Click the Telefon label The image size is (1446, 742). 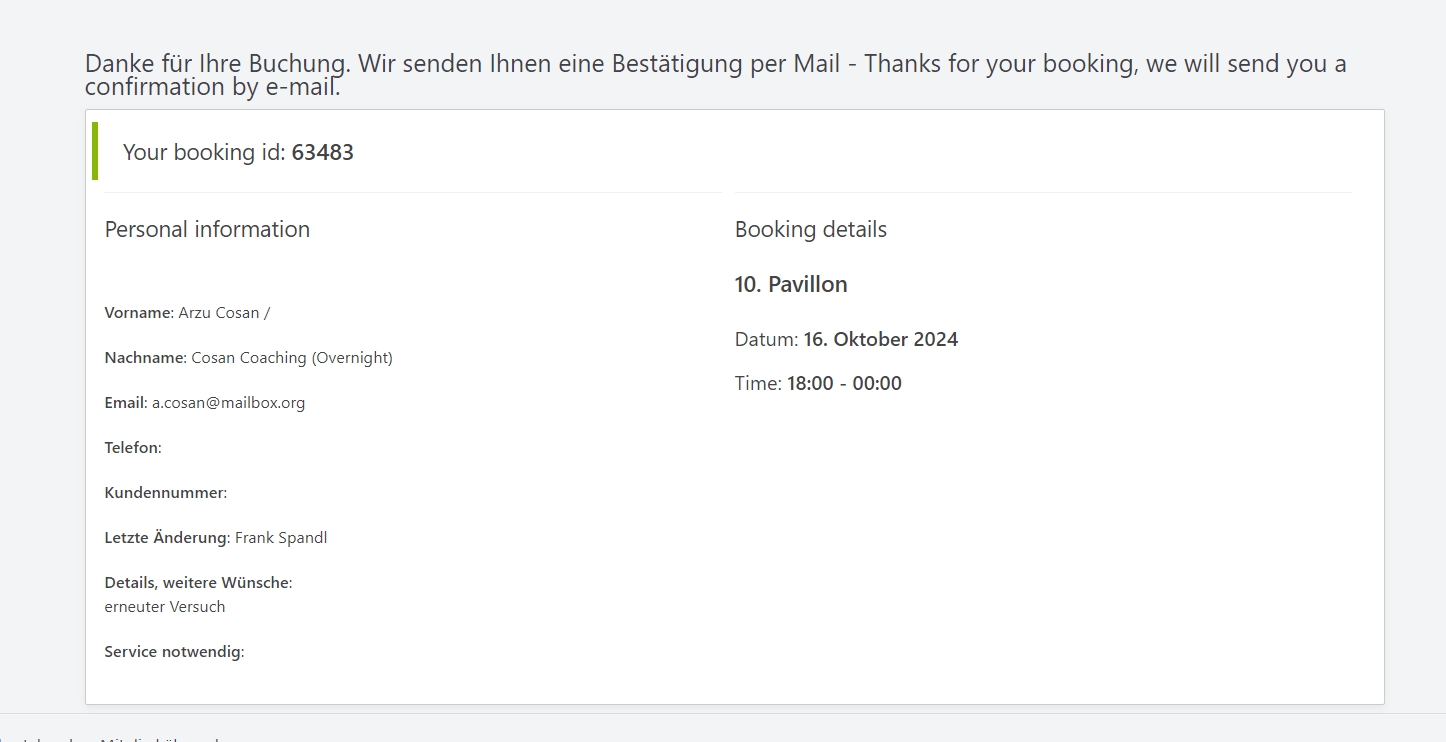[133, 448]
